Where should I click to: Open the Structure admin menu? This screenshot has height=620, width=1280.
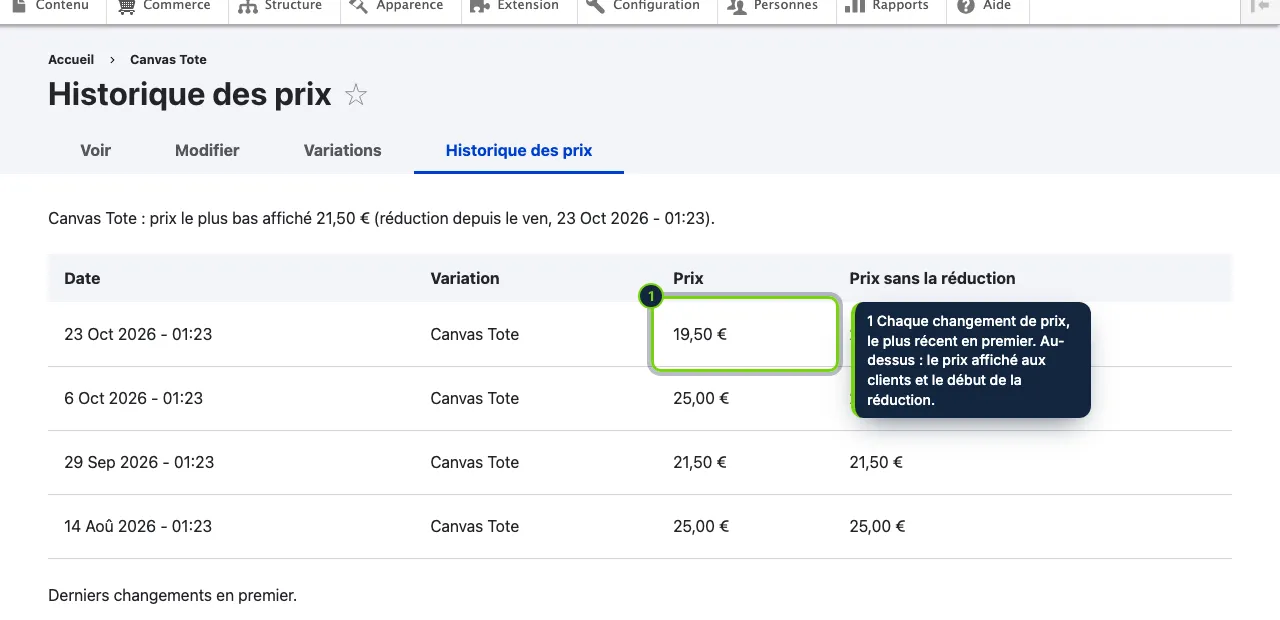coord(283,6)
